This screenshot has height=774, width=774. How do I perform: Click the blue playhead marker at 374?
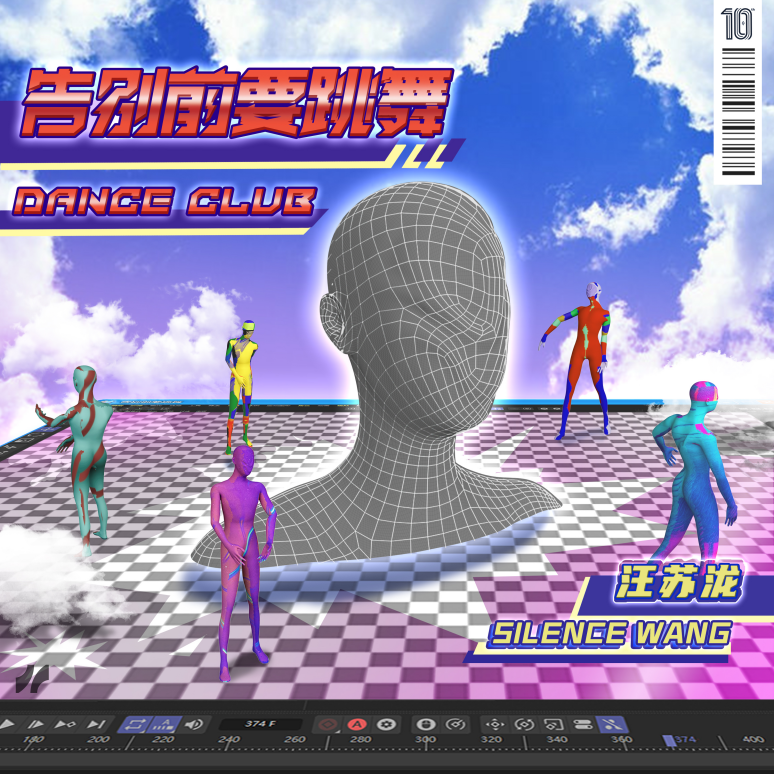(669, 740)
